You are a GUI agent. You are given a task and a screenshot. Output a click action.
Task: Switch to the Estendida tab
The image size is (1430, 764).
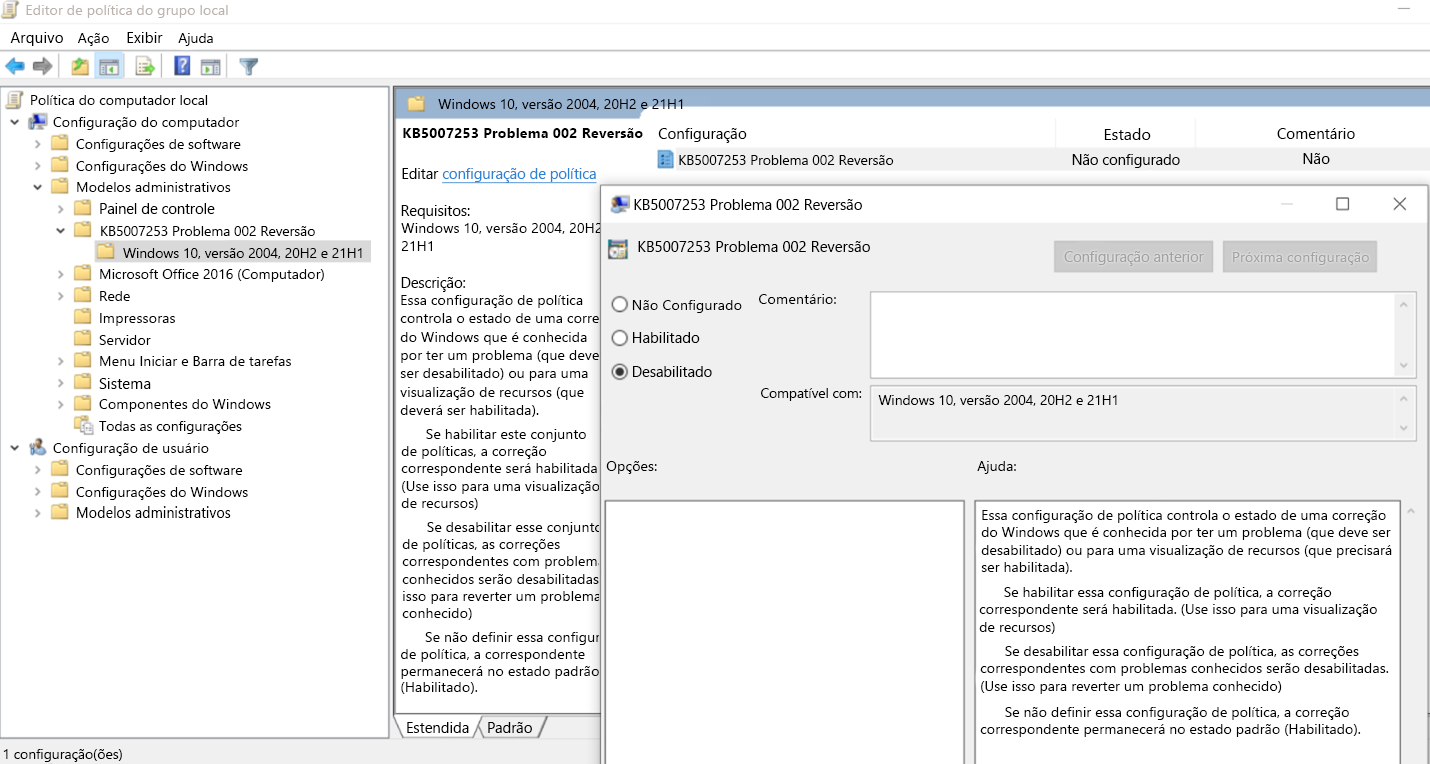point(437,728)
